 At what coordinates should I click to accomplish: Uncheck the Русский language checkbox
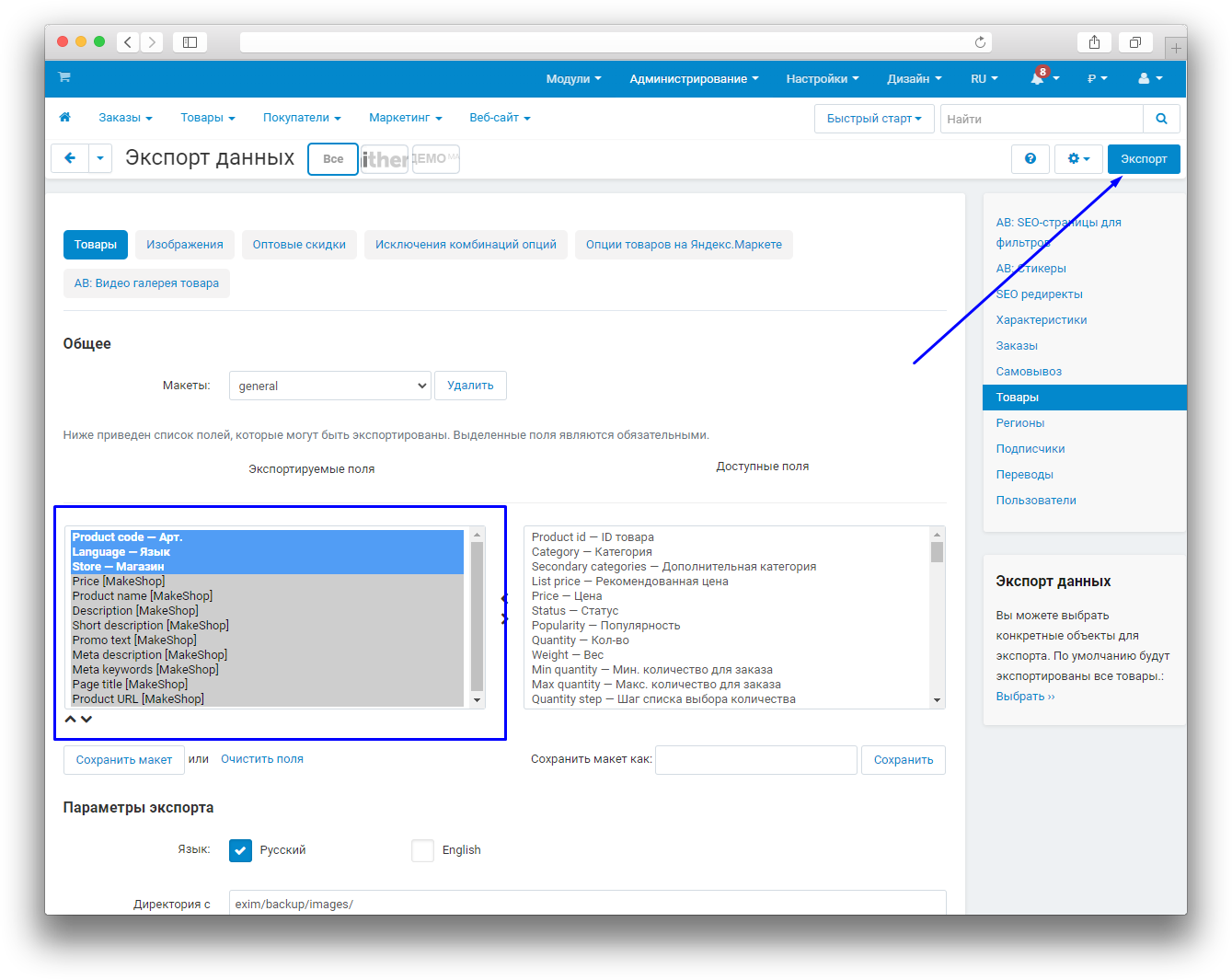click(240, 850)
